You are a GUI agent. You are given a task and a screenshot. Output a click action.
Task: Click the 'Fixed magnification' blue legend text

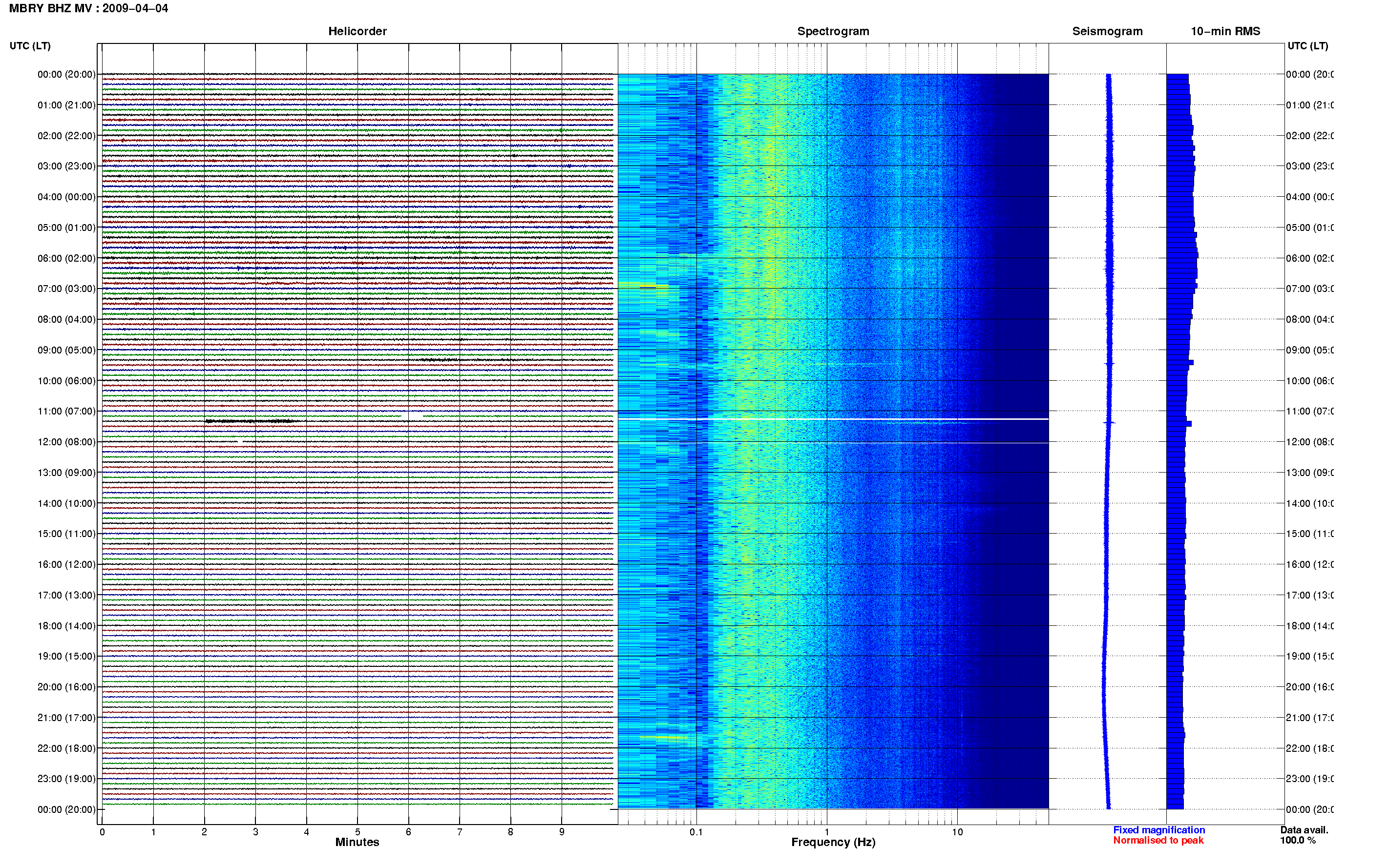[x=1159, y=830]
